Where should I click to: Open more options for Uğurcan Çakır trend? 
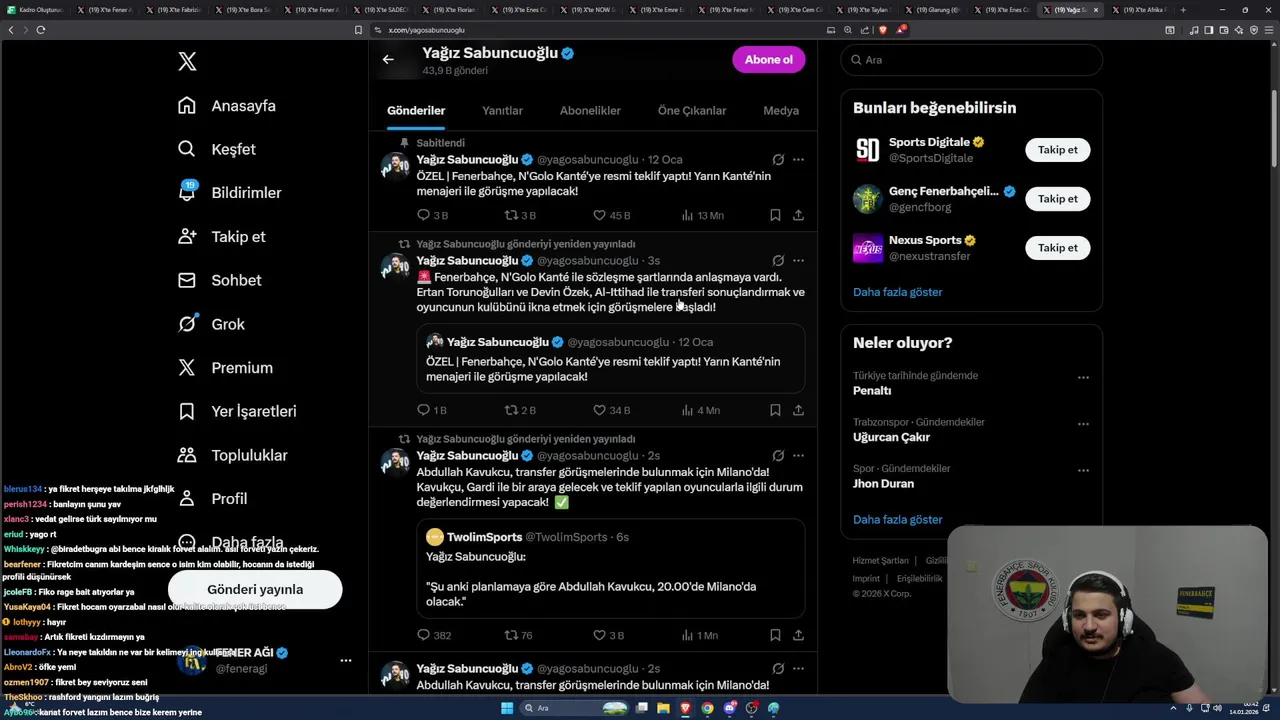tap(1083, 424)
